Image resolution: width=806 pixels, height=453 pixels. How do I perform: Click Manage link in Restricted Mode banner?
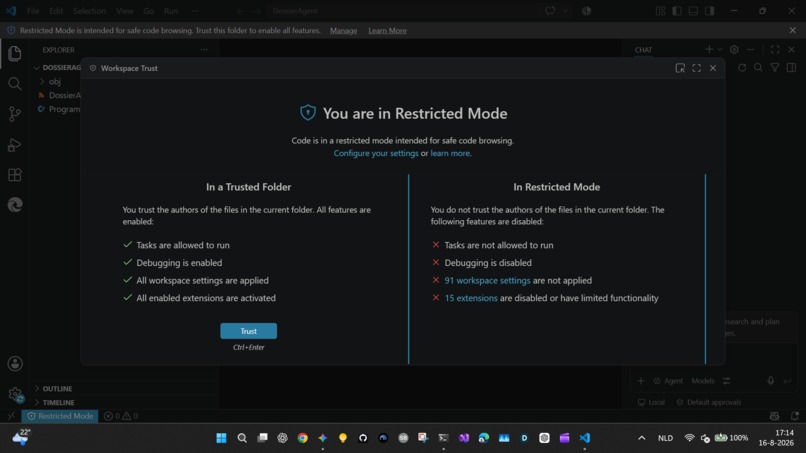point(343,30)
